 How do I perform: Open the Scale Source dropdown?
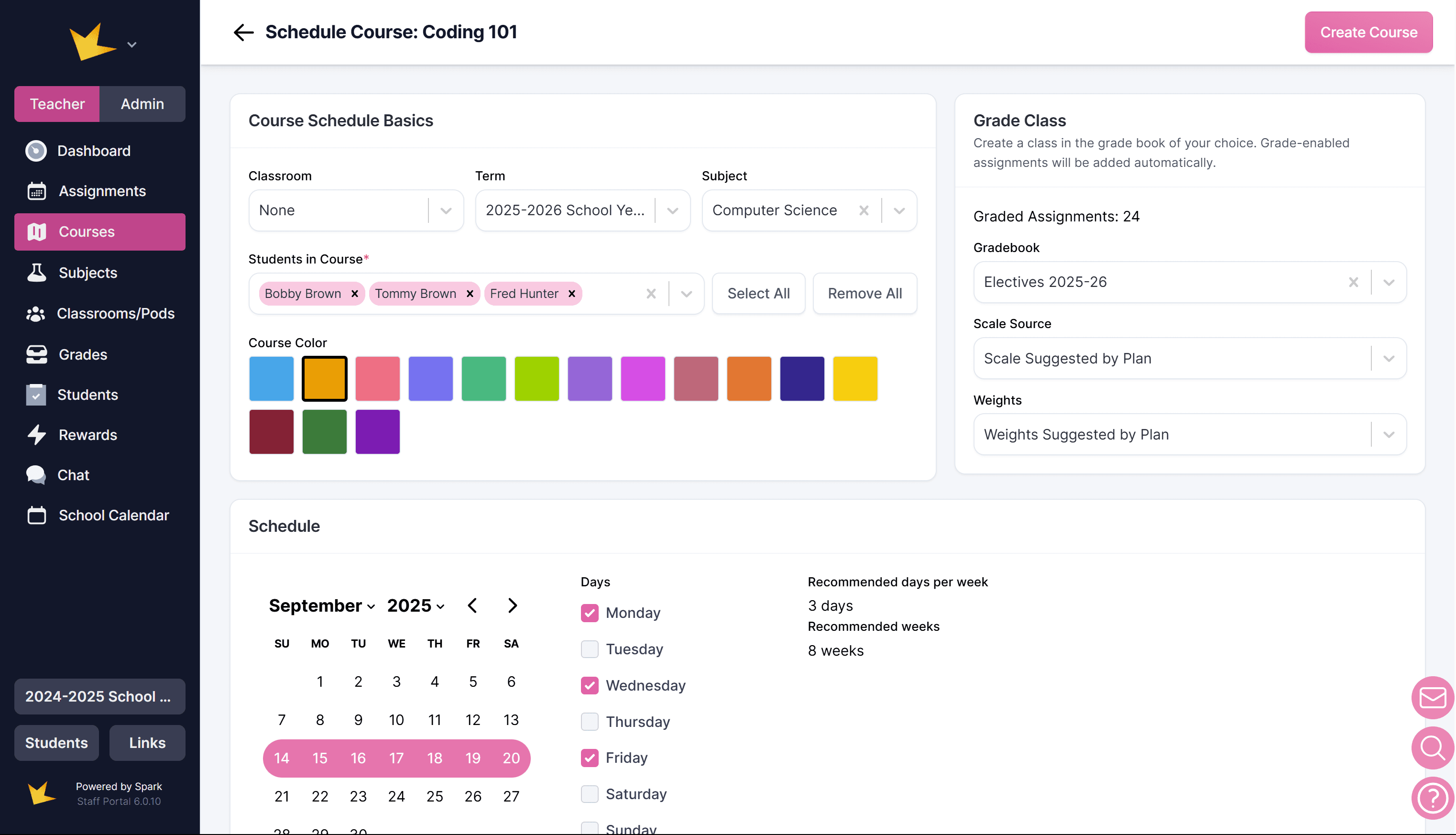pyautogui.click(x=1388, y=358)
